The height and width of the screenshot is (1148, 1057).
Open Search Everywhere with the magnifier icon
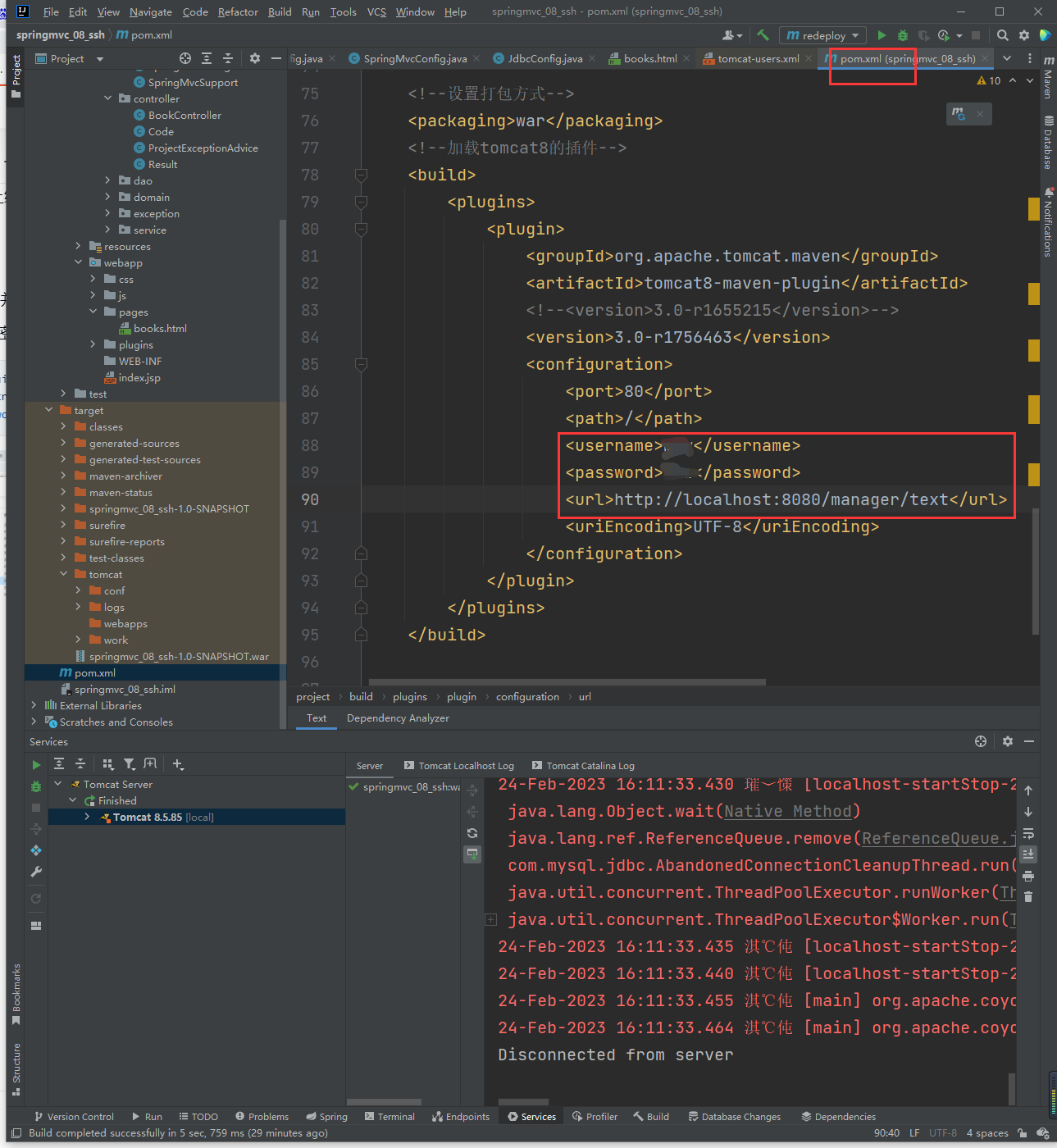point(1002,34)
